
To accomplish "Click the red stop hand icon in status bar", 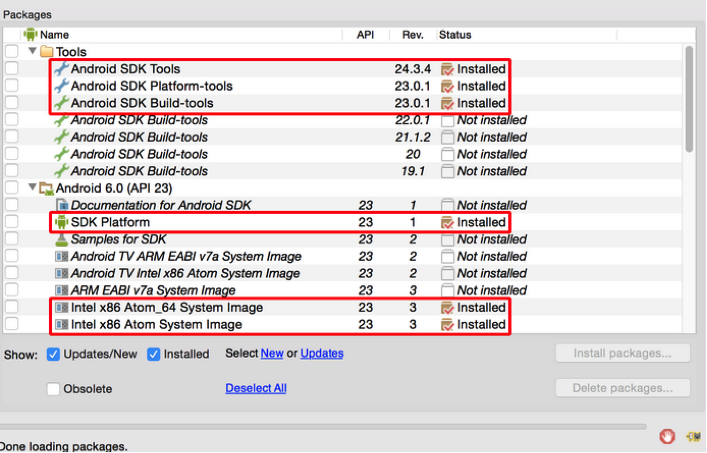I will (667, 436).
